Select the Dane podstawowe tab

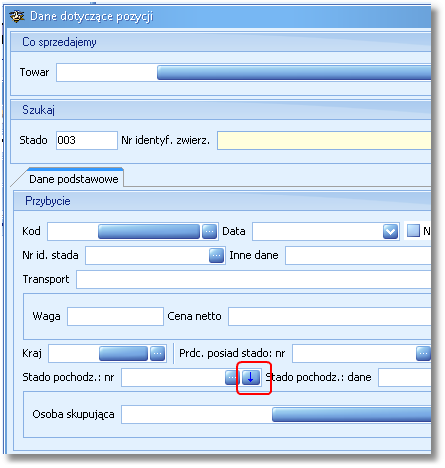74,179
